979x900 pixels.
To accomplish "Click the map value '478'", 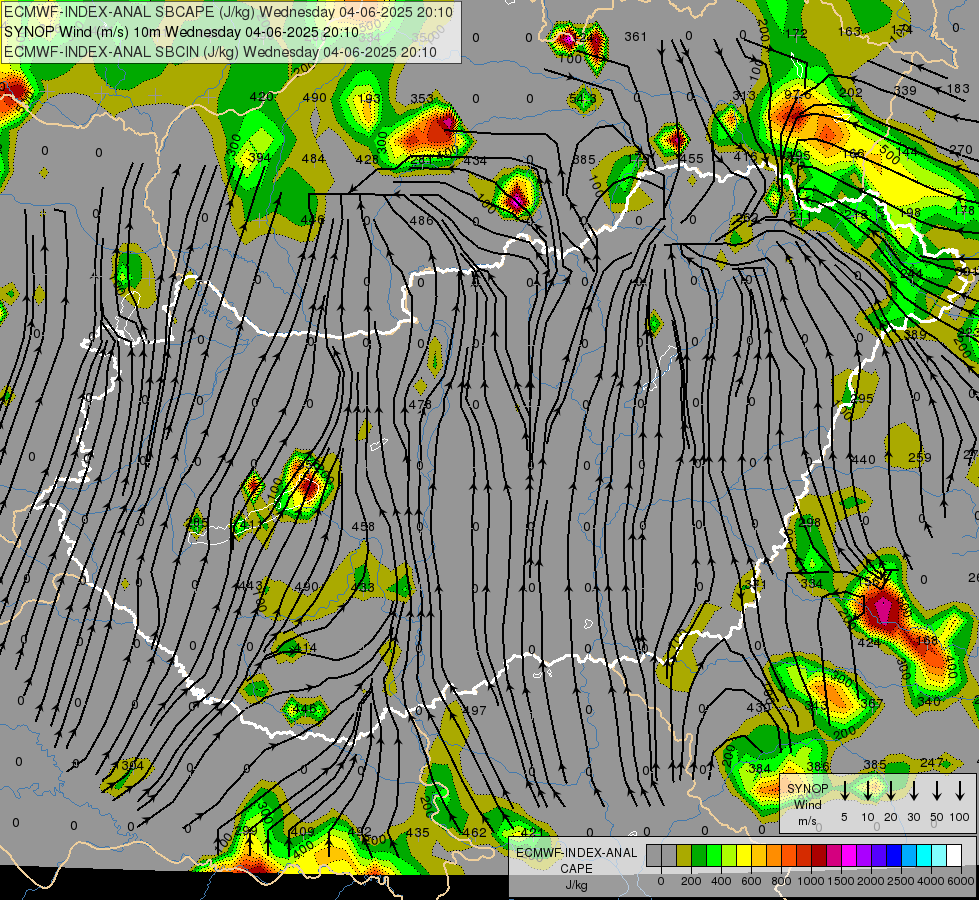I will pos(420,404).
